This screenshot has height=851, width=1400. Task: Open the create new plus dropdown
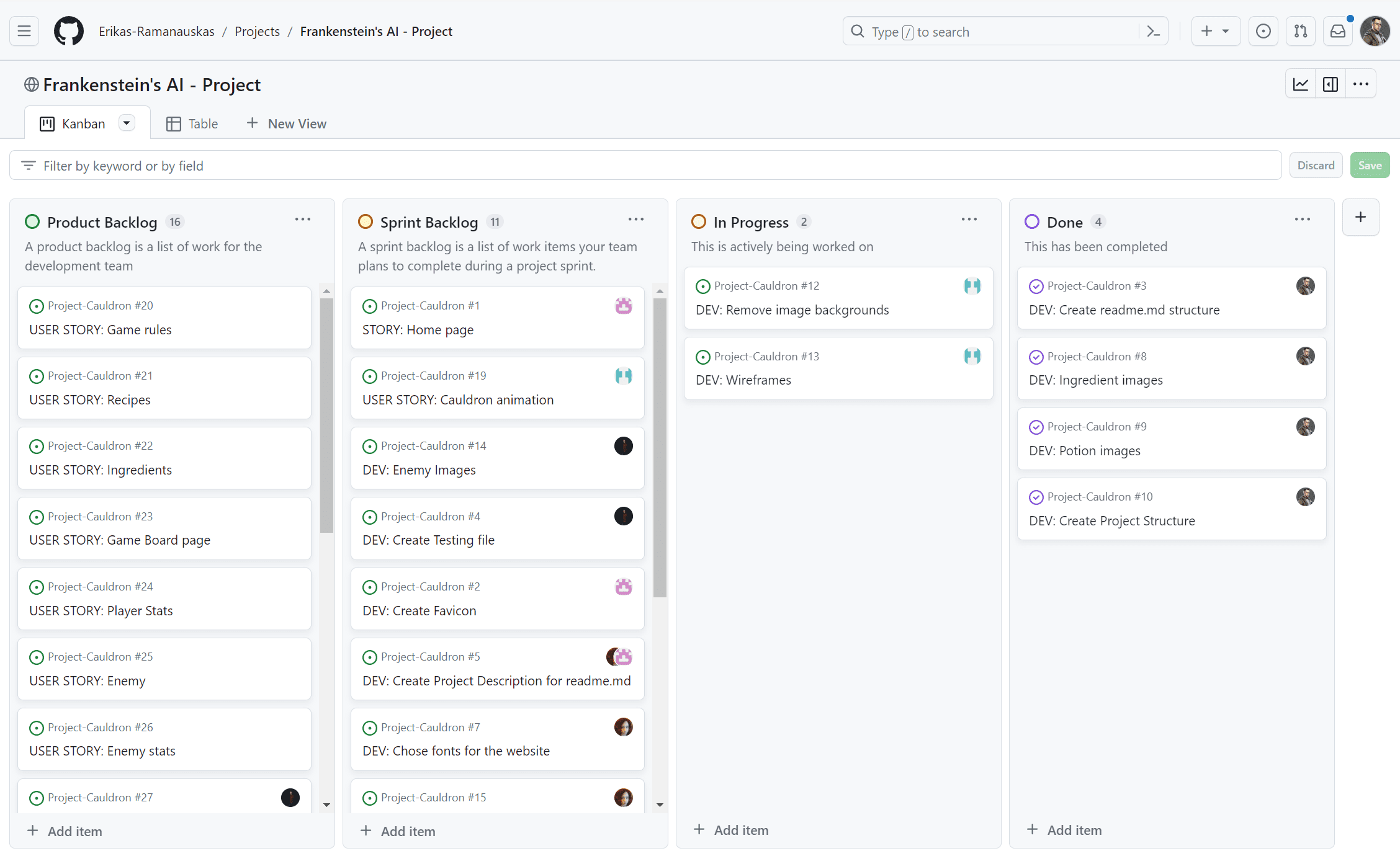pos(1215,31)
